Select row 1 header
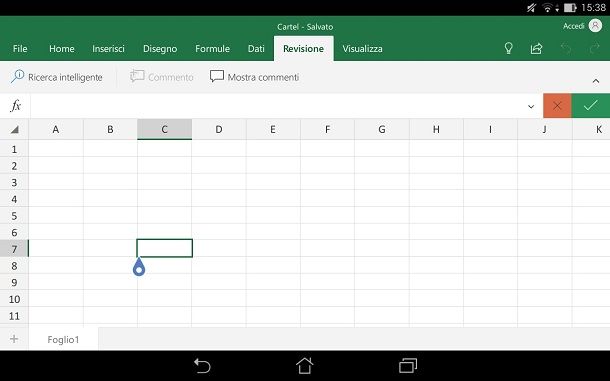This screenshot has width=610, height=381. [x=14, y=149]
